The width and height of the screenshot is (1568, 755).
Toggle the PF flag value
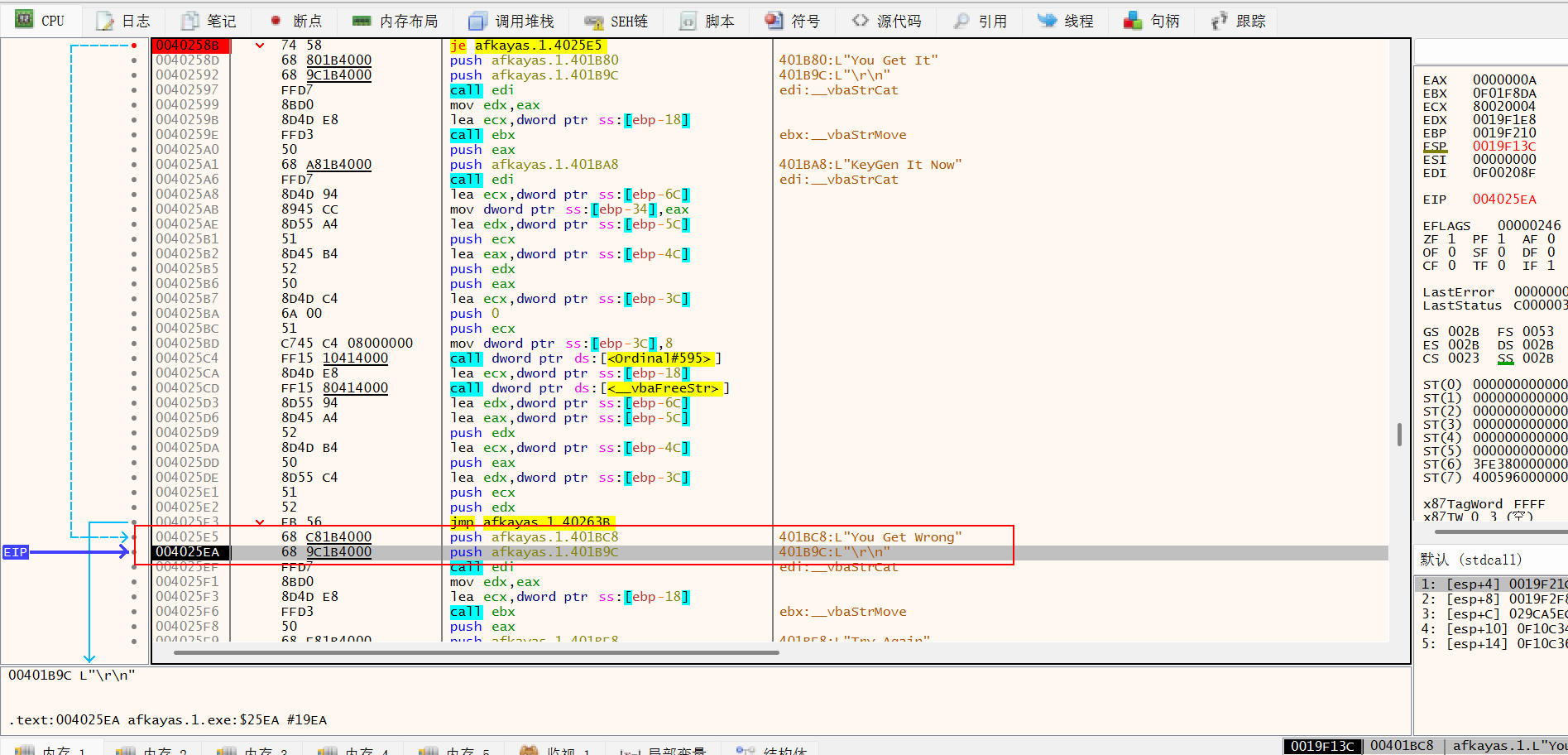[1501, 238]
